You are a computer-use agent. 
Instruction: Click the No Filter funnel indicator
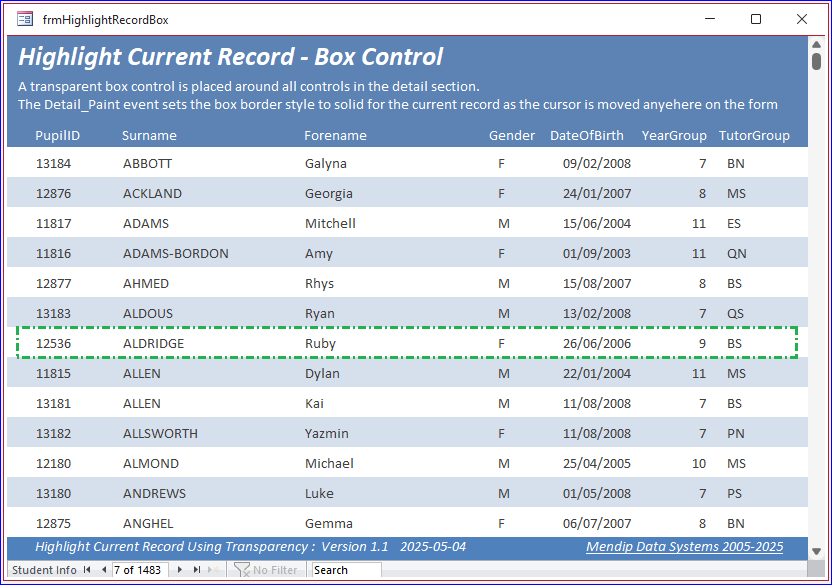pyautogui.click(x=265, y=570)
